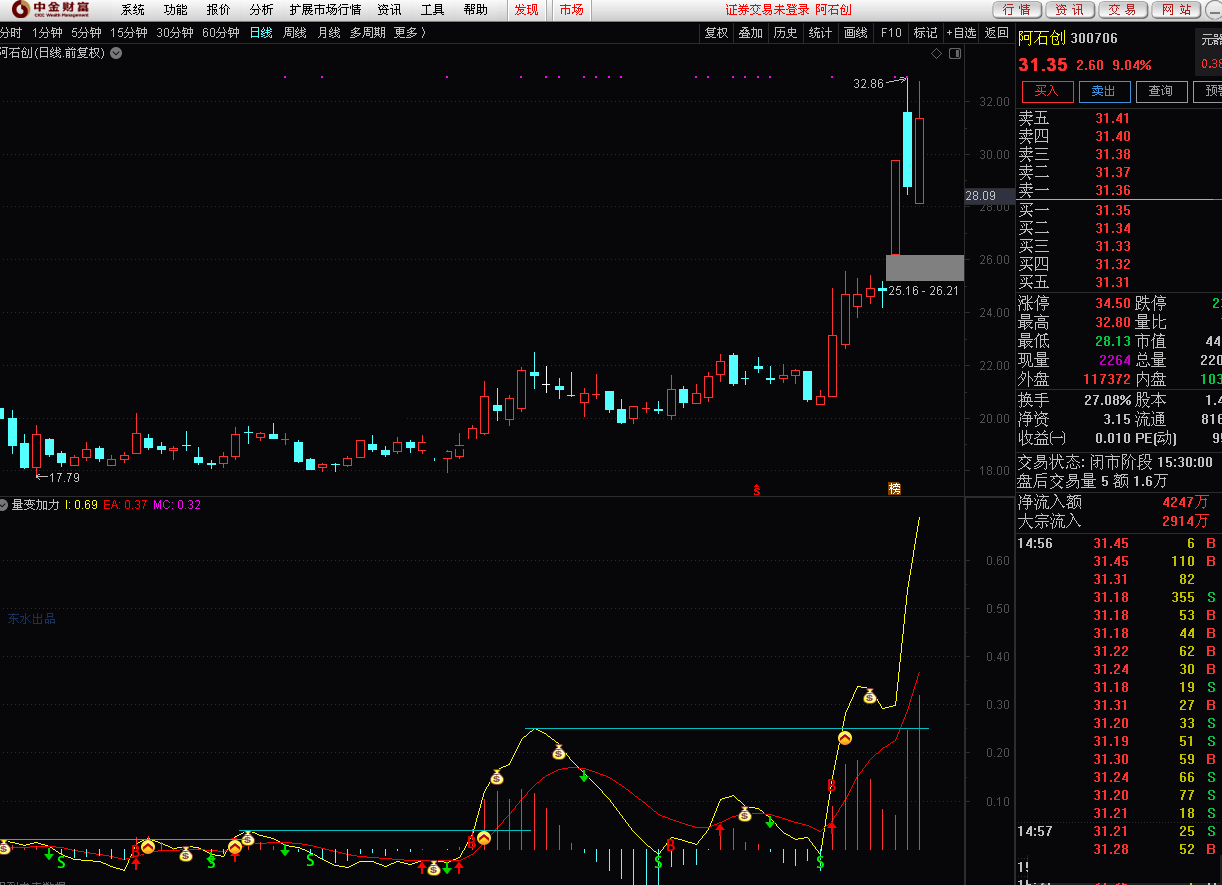Click the 17.79 low price label
Image resolution: width=1222 pixels, height=885 pixels.
[x=64, y=477]
